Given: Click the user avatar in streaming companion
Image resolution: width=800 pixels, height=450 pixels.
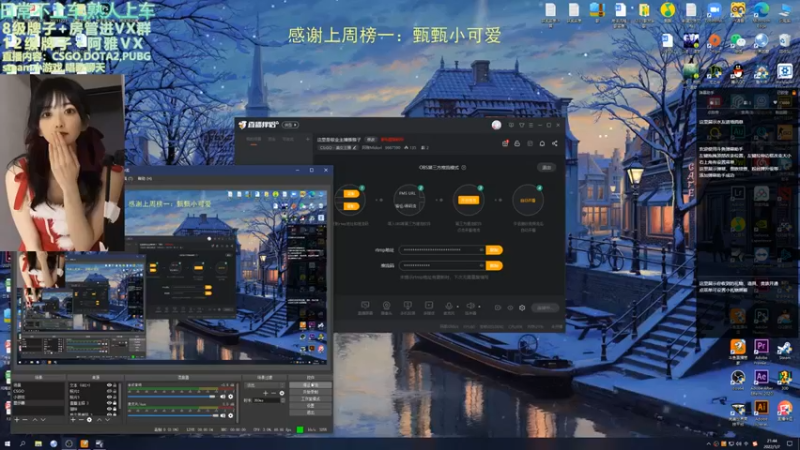Looking at the screenshot, I should 496,125.
